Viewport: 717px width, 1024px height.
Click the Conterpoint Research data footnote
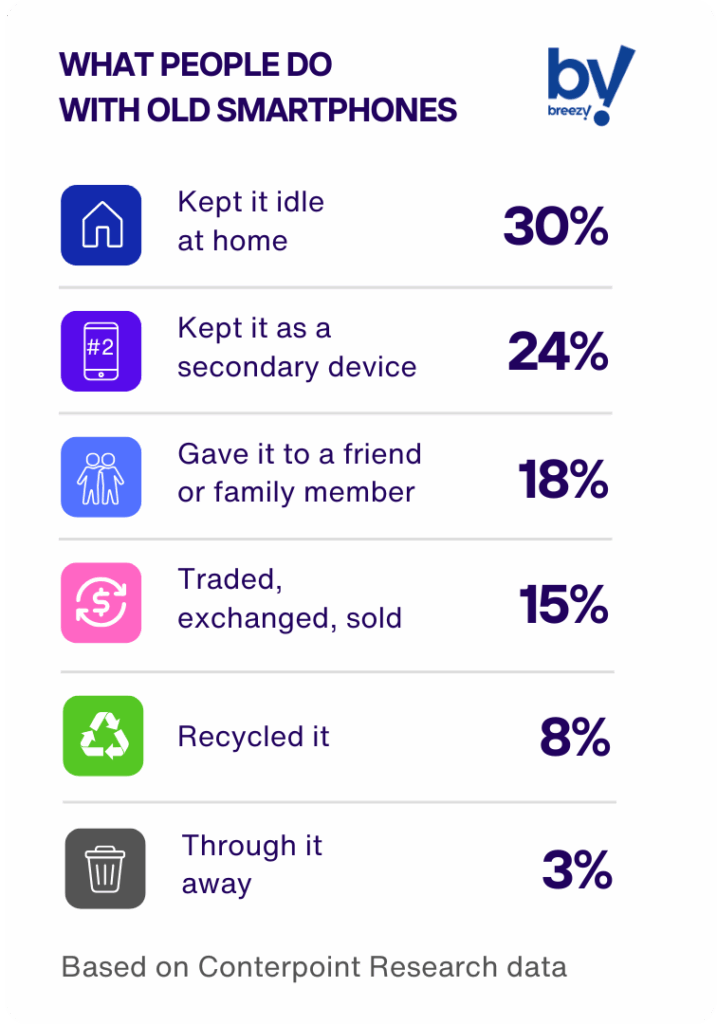click(314, 967)
